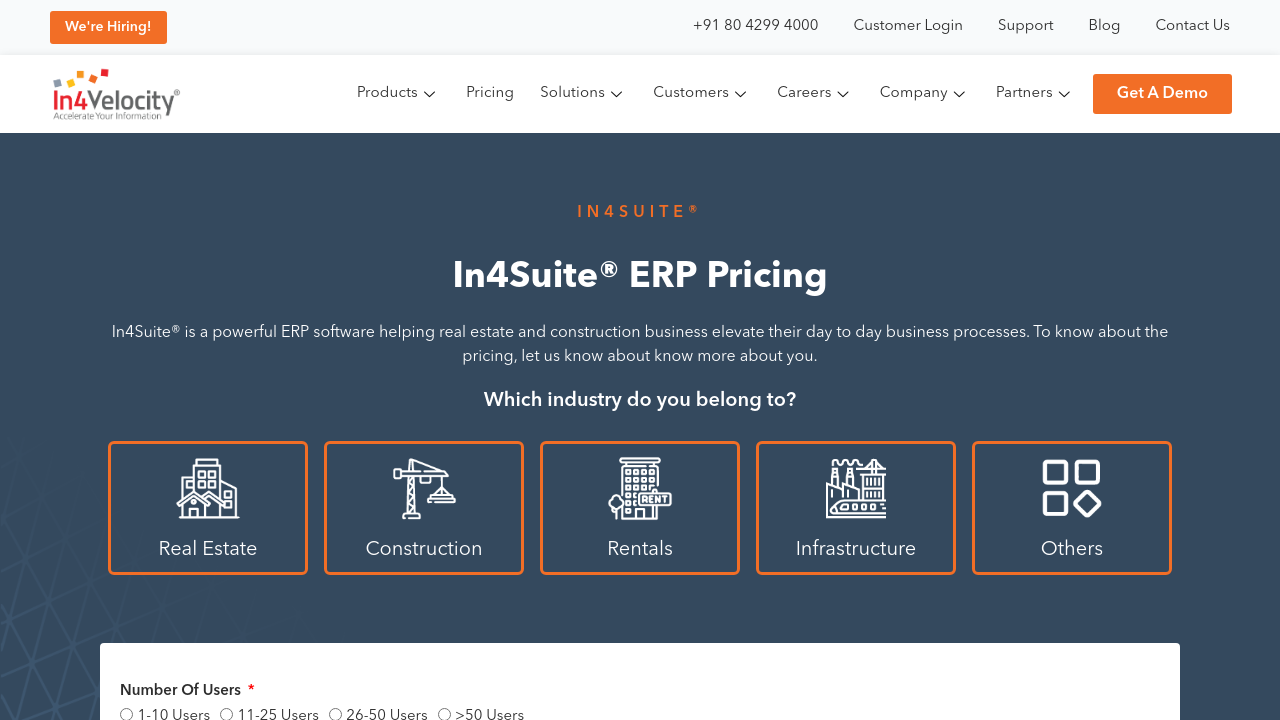Viewport: 1280px width, 720px height.
Task: Call the +91 80 4299 4000 number
Action: [x=756, y=26]
